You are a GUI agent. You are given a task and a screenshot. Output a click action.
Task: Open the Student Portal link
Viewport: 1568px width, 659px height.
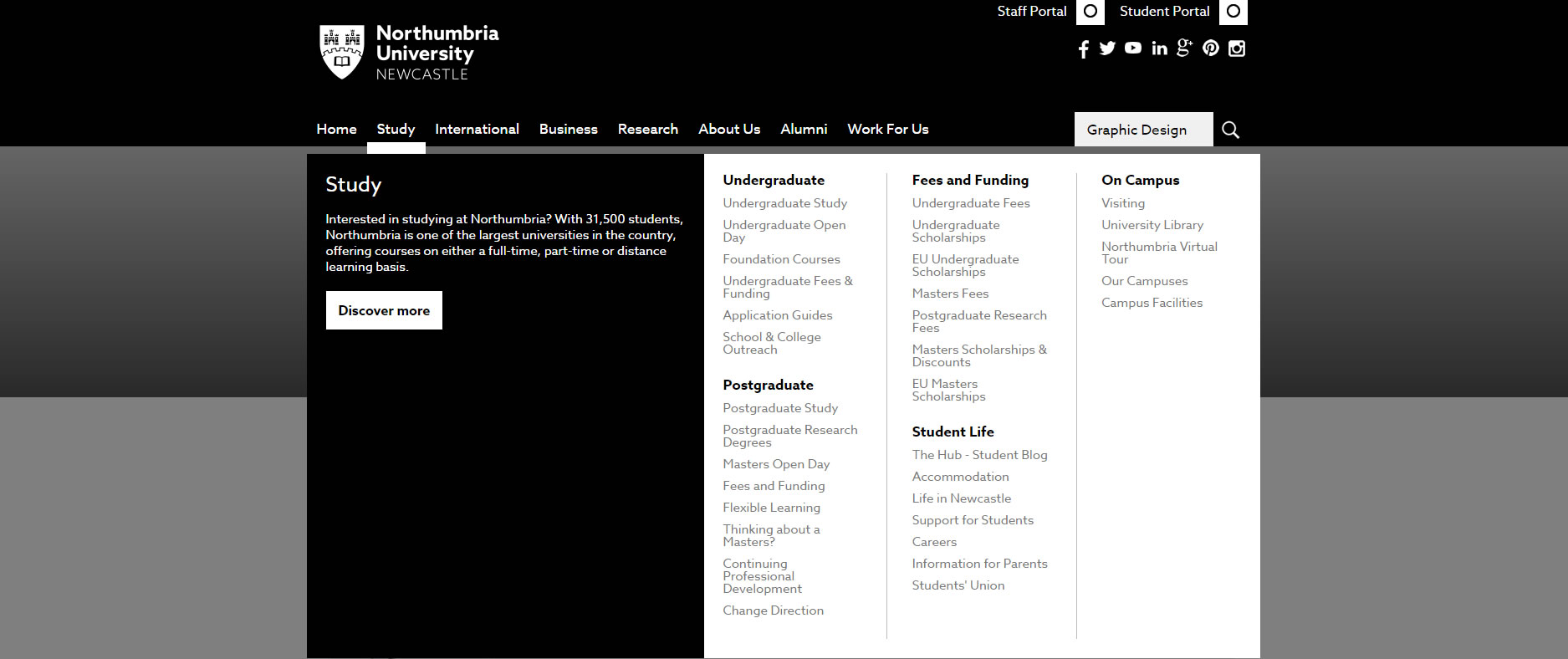coord(1164,12)
